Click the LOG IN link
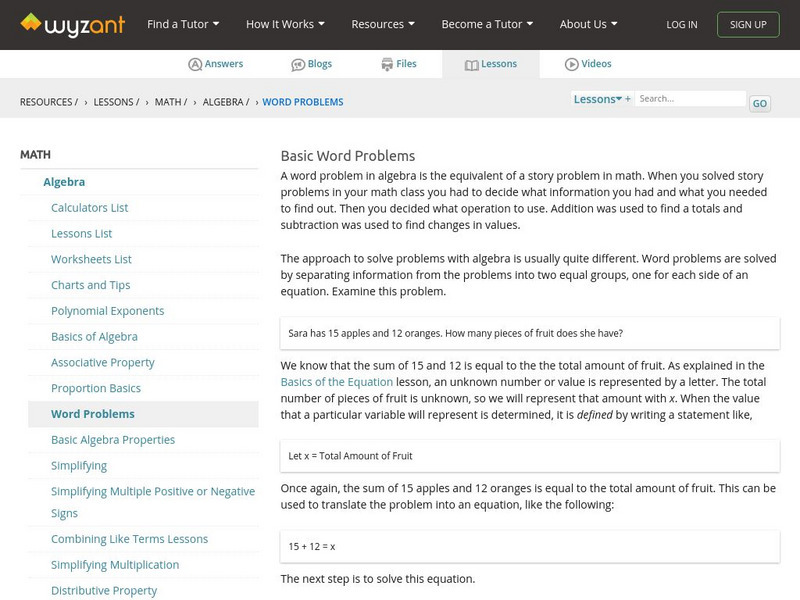Viewport: 800px width, 600px height. point(682,24)
